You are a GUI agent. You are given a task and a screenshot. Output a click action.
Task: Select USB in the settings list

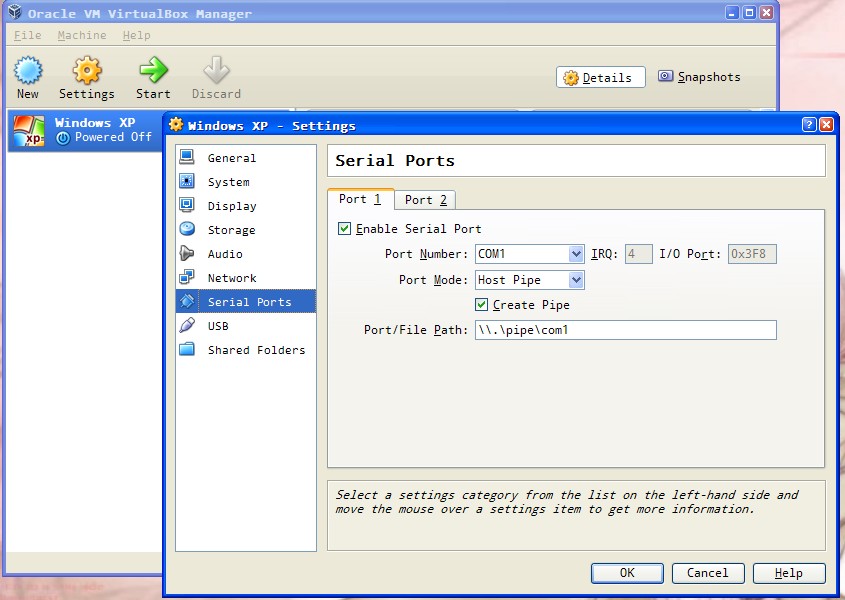[246, 326]
